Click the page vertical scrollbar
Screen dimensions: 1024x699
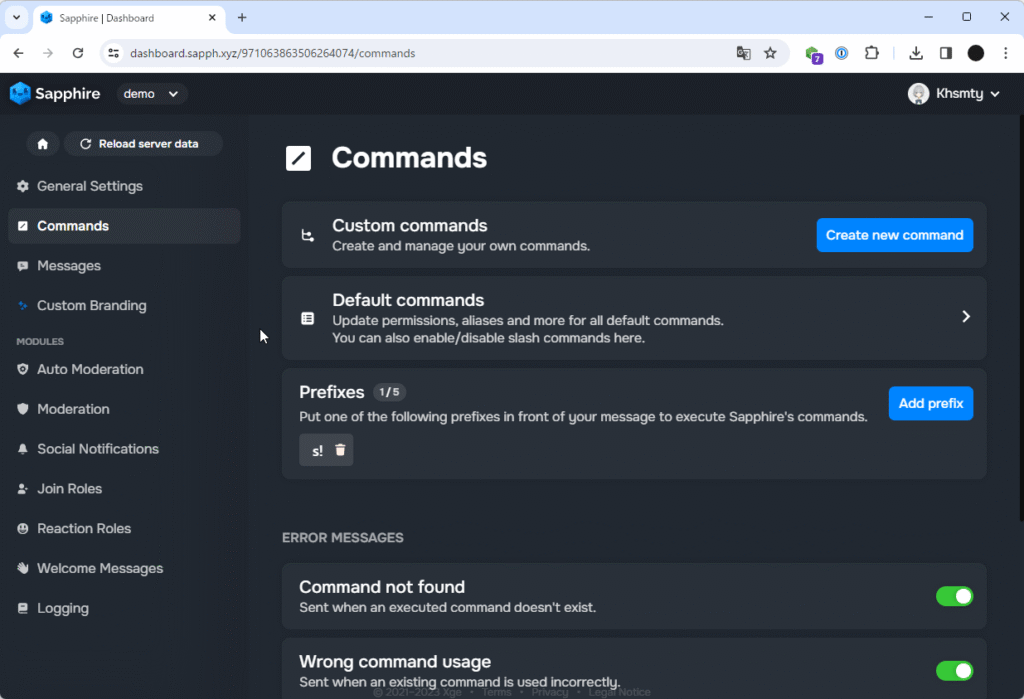(1021, 318)
